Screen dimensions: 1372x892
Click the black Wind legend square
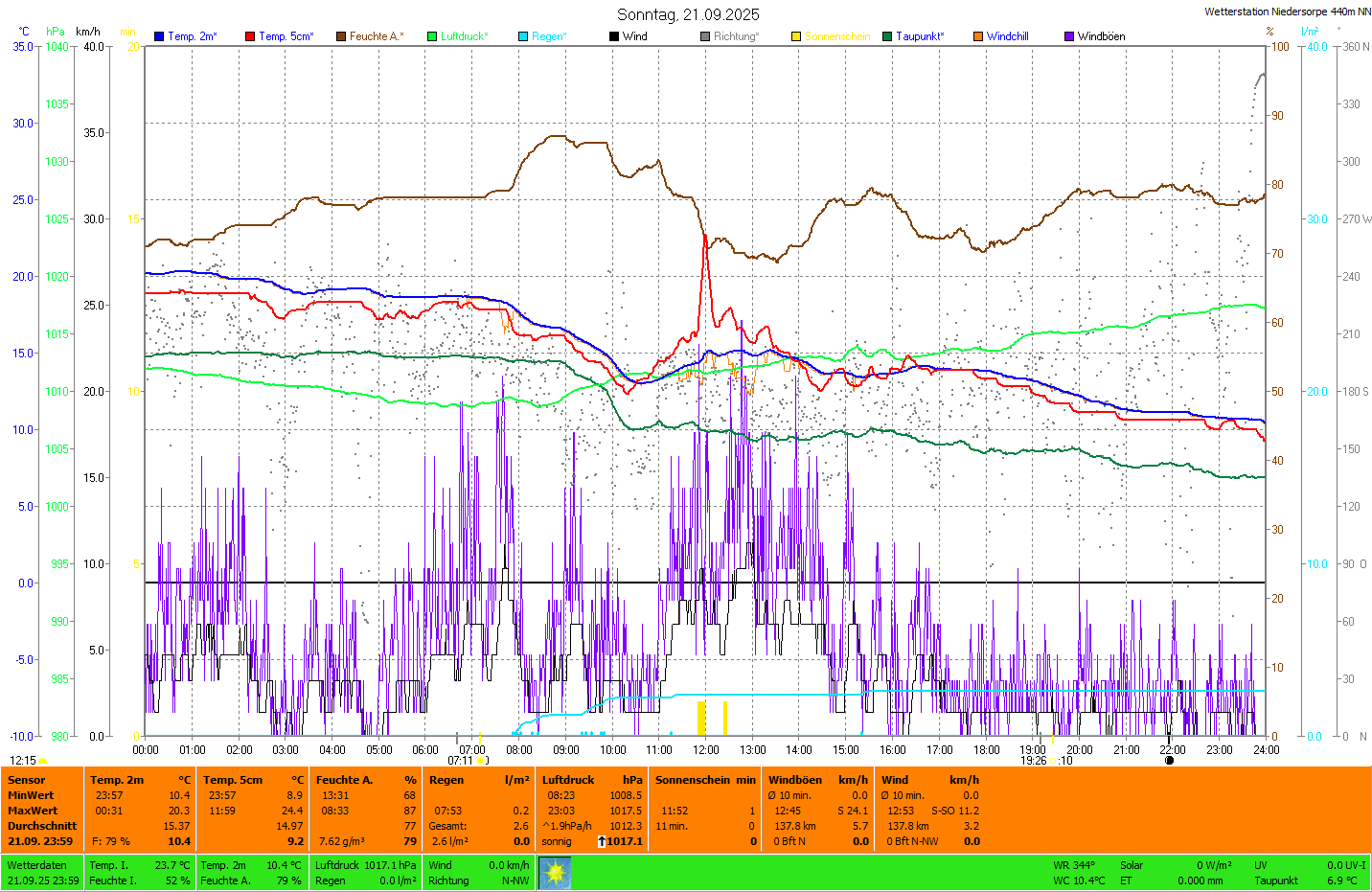614,36
